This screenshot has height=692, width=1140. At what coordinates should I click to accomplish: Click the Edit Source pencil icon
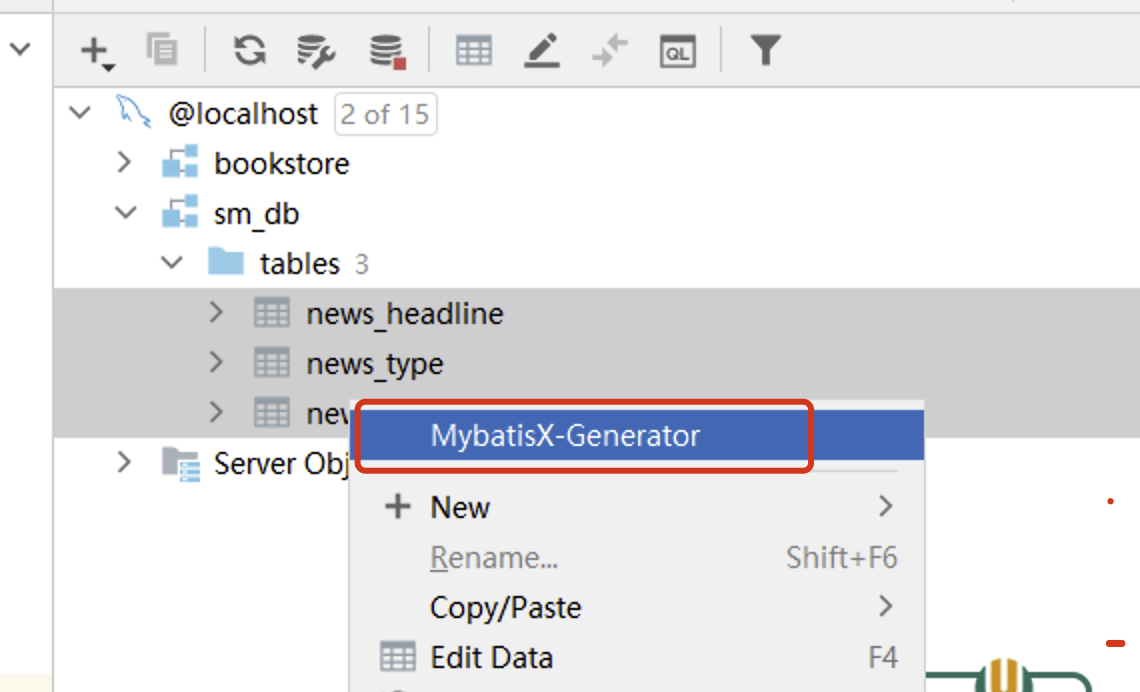[541, 50]
